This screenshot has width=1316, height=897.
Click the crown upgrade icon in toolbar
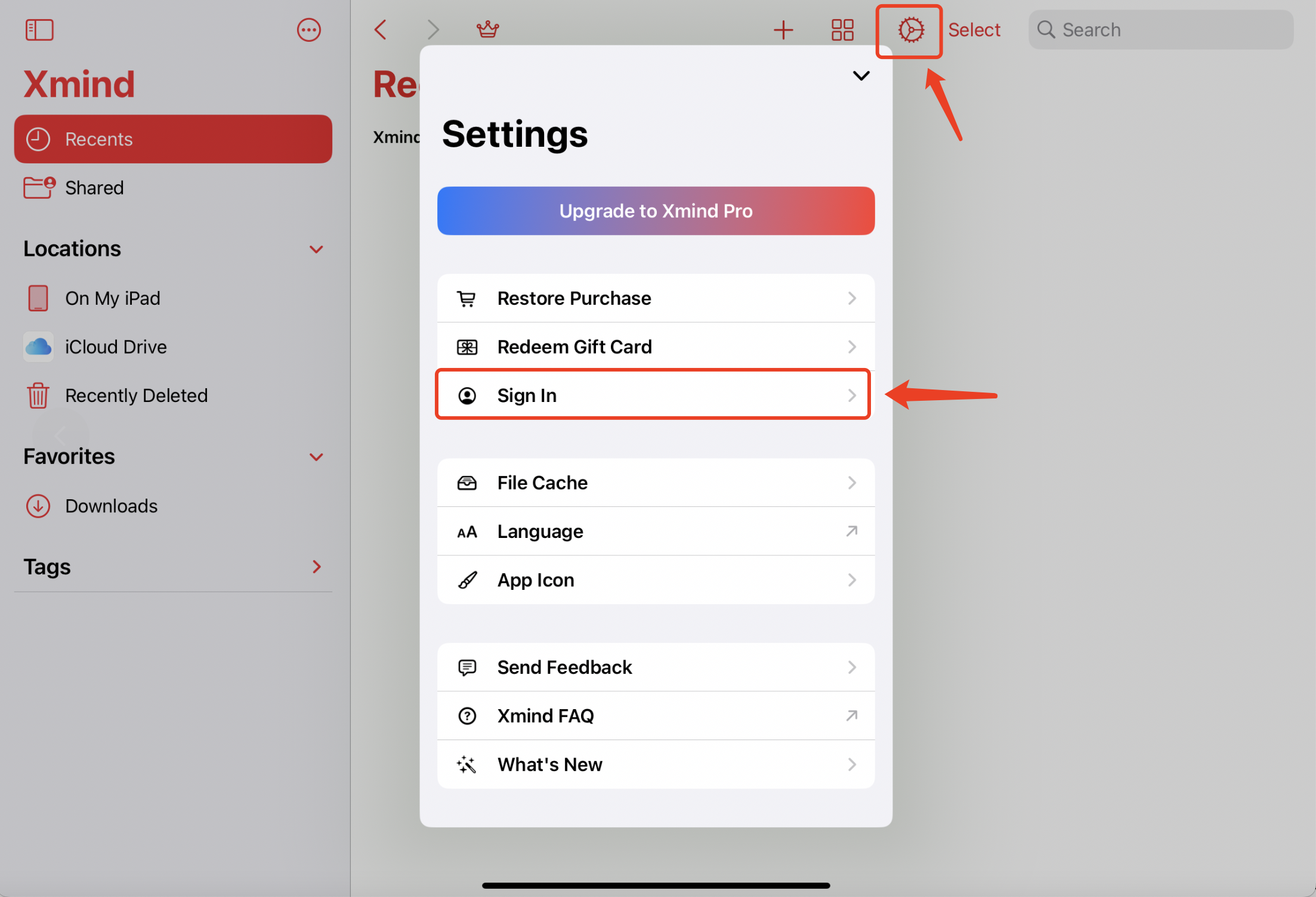pos(487,28)
